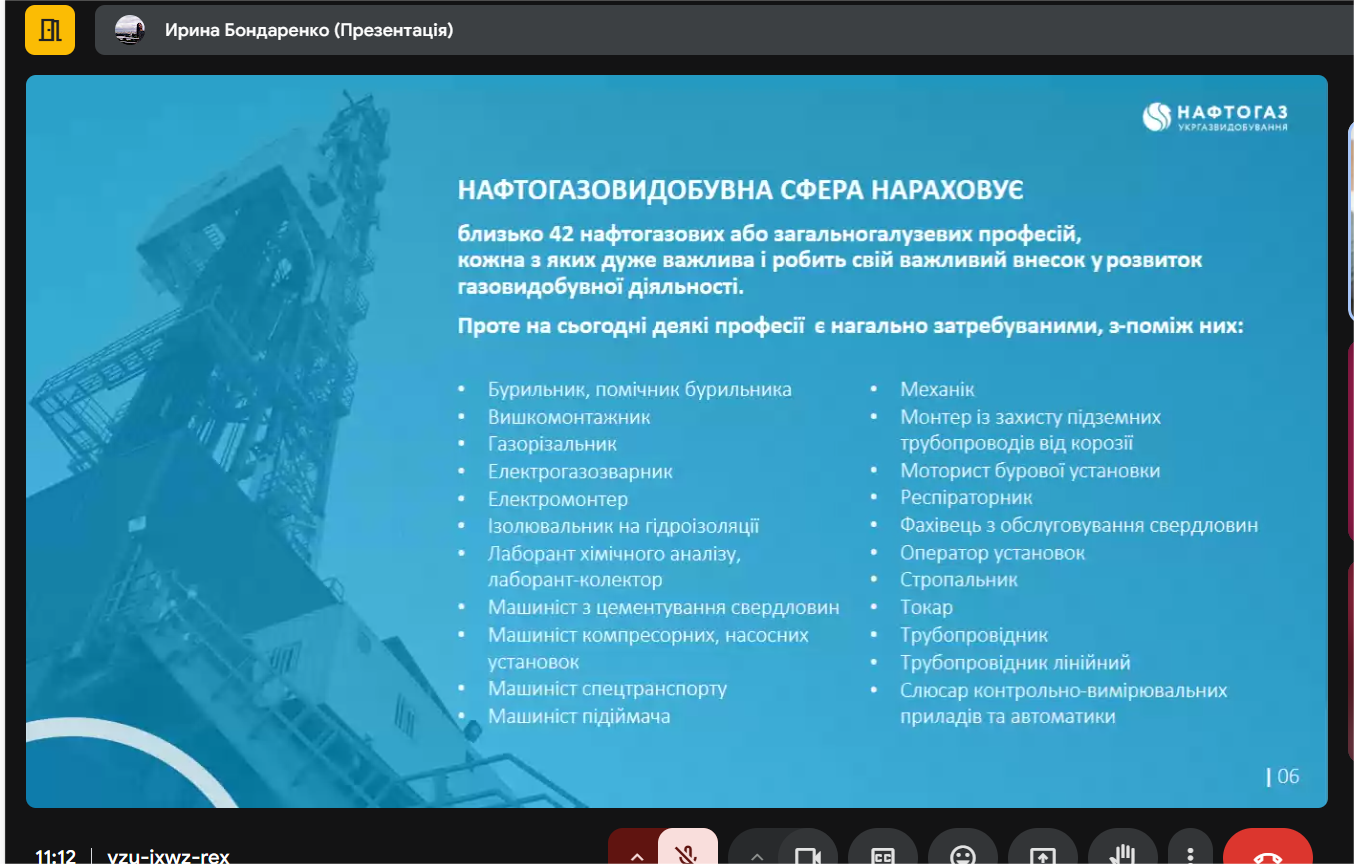Click 'Машиніст з цементування свердловин' item
Image resolution: width=1354 pixels, height=864 pixels.
(664, 607)
